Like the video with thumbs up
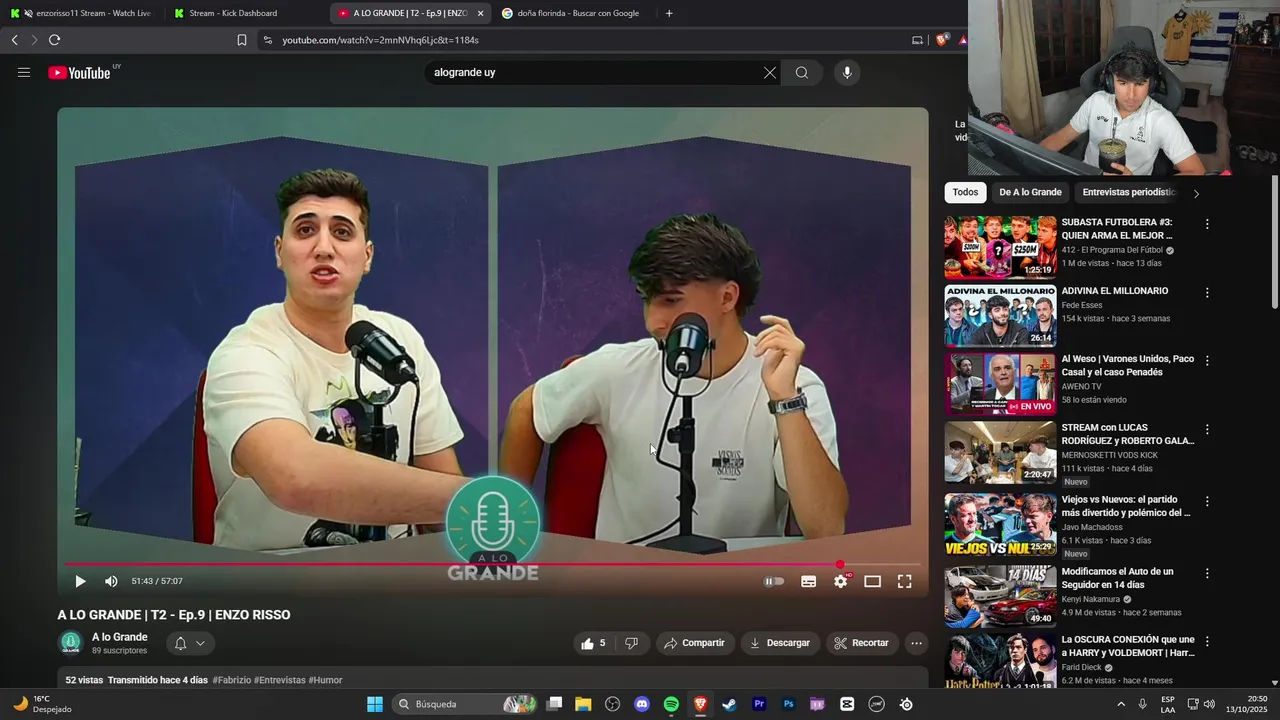The width and height of the screenshot is (1280, 720). 594,643
